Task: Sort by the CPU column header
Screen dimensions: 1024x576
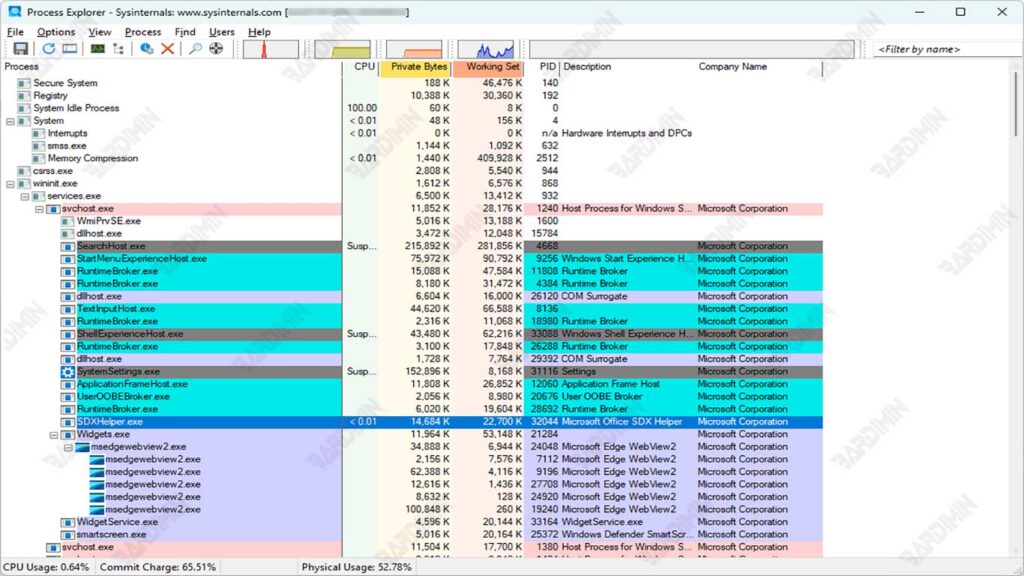Action: click(x=361, y=67)
